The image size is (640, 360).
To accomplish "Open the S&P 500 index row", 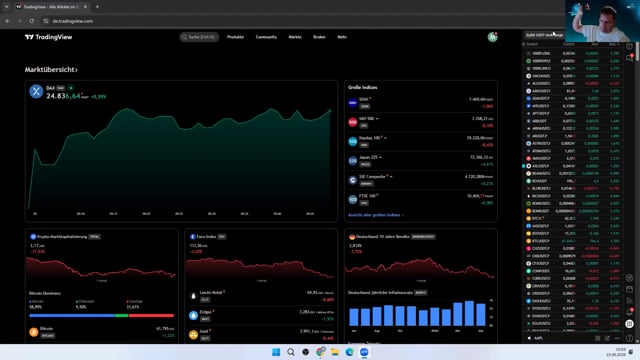I will (421, 122).
